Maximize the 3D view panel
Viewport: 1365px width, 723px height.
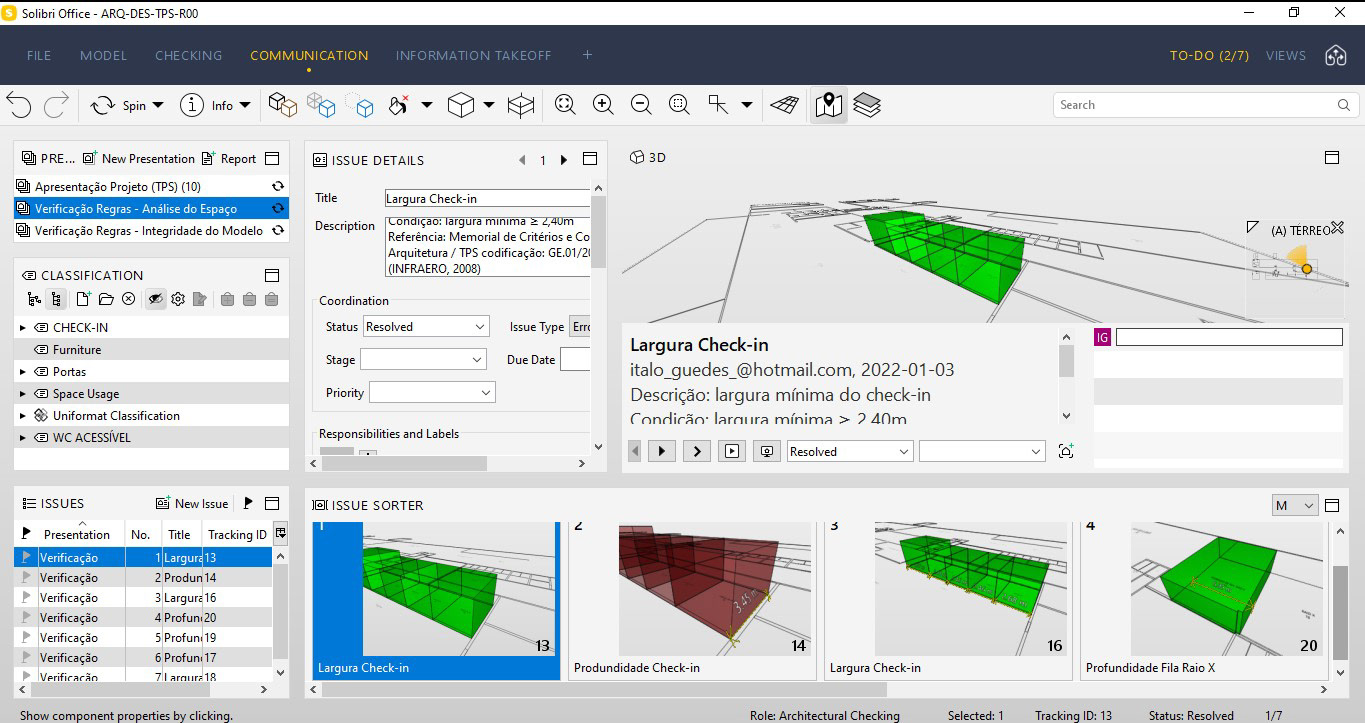(1332, 158)
